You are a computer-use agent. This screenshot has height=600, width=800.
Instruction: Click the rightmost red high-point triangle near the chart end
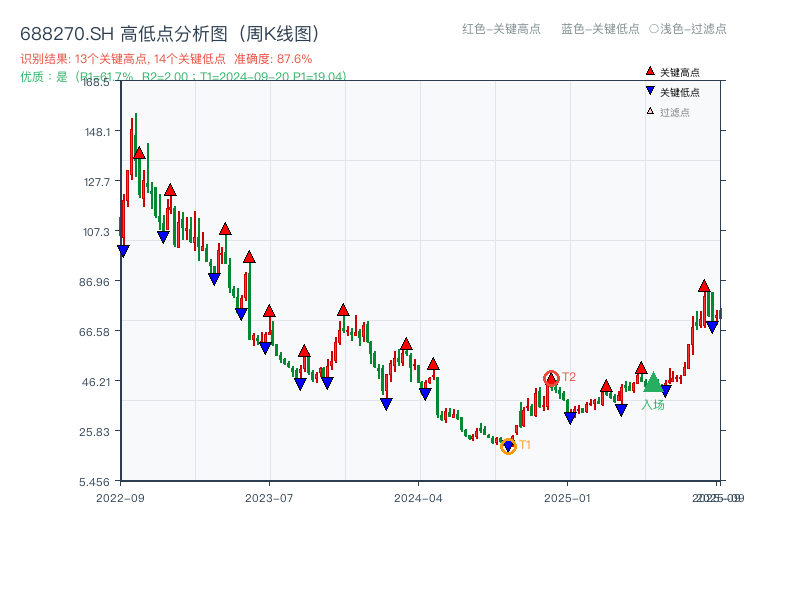tap(704, 285)
